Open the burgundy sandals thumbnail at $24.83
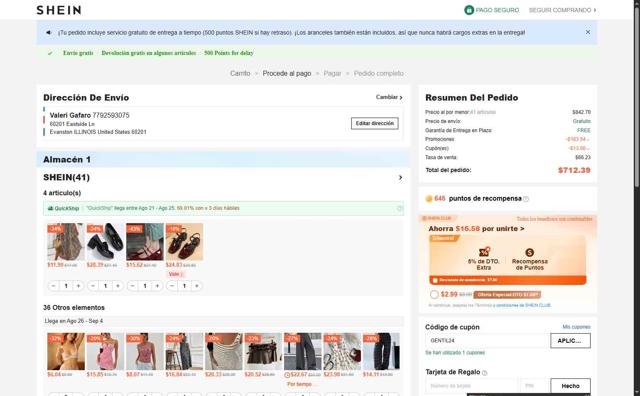The width and height of the screenshot is (640, 396). [184, 242]
